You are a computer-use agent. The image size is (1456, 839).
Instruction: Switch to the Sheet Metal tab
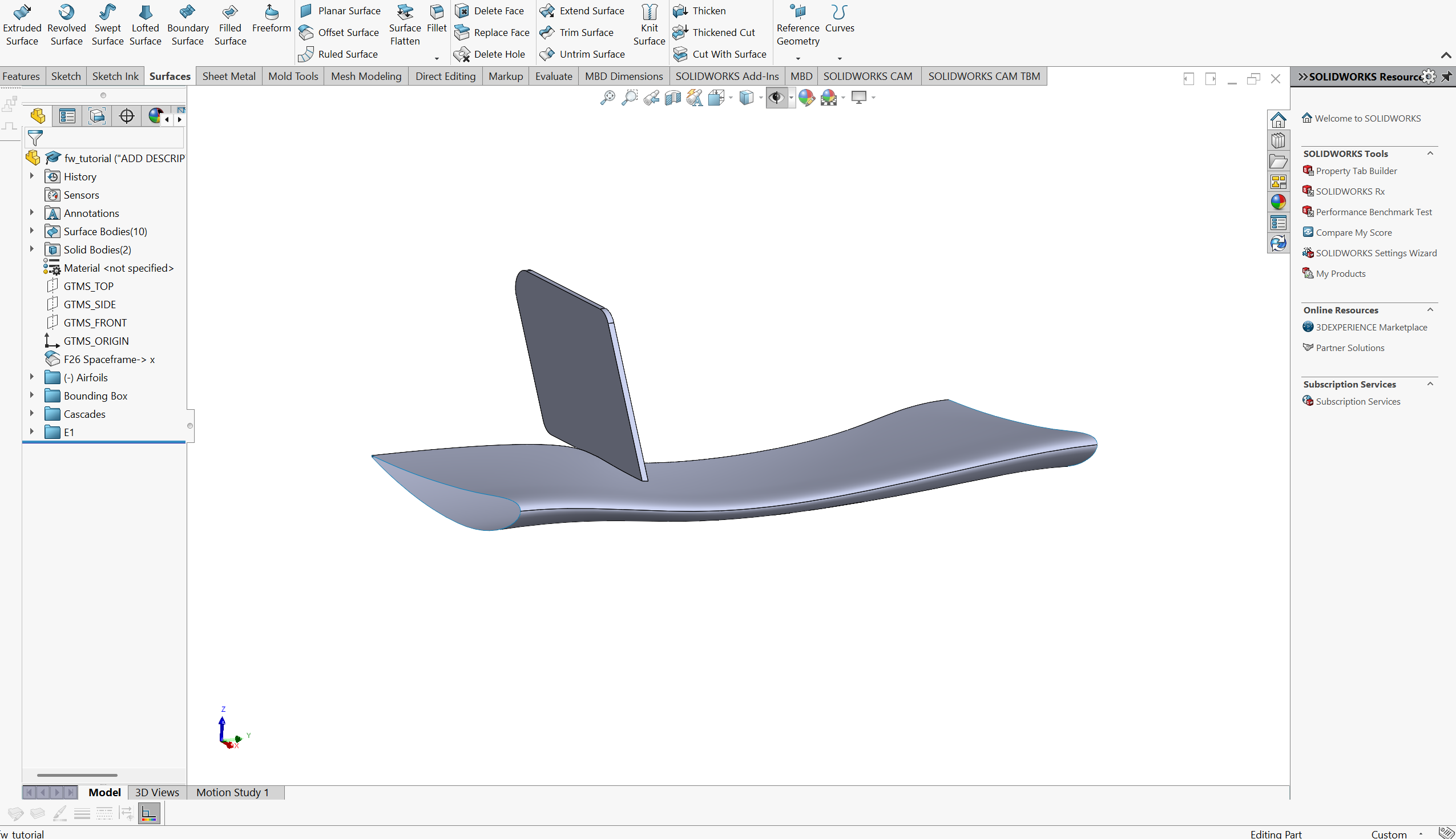229,76
